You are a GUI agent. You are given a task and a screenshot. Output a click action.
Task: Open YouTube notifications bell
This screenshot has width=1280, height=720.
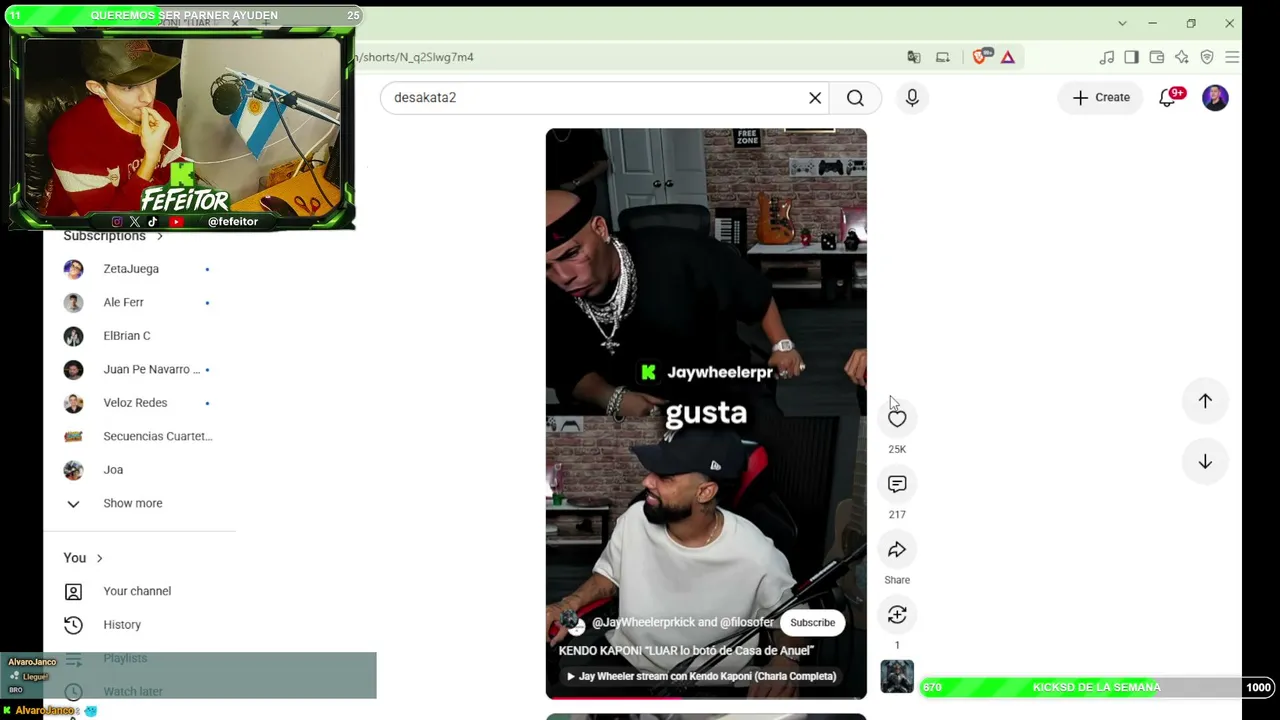pyautogui.click(x=1167, y=97)
